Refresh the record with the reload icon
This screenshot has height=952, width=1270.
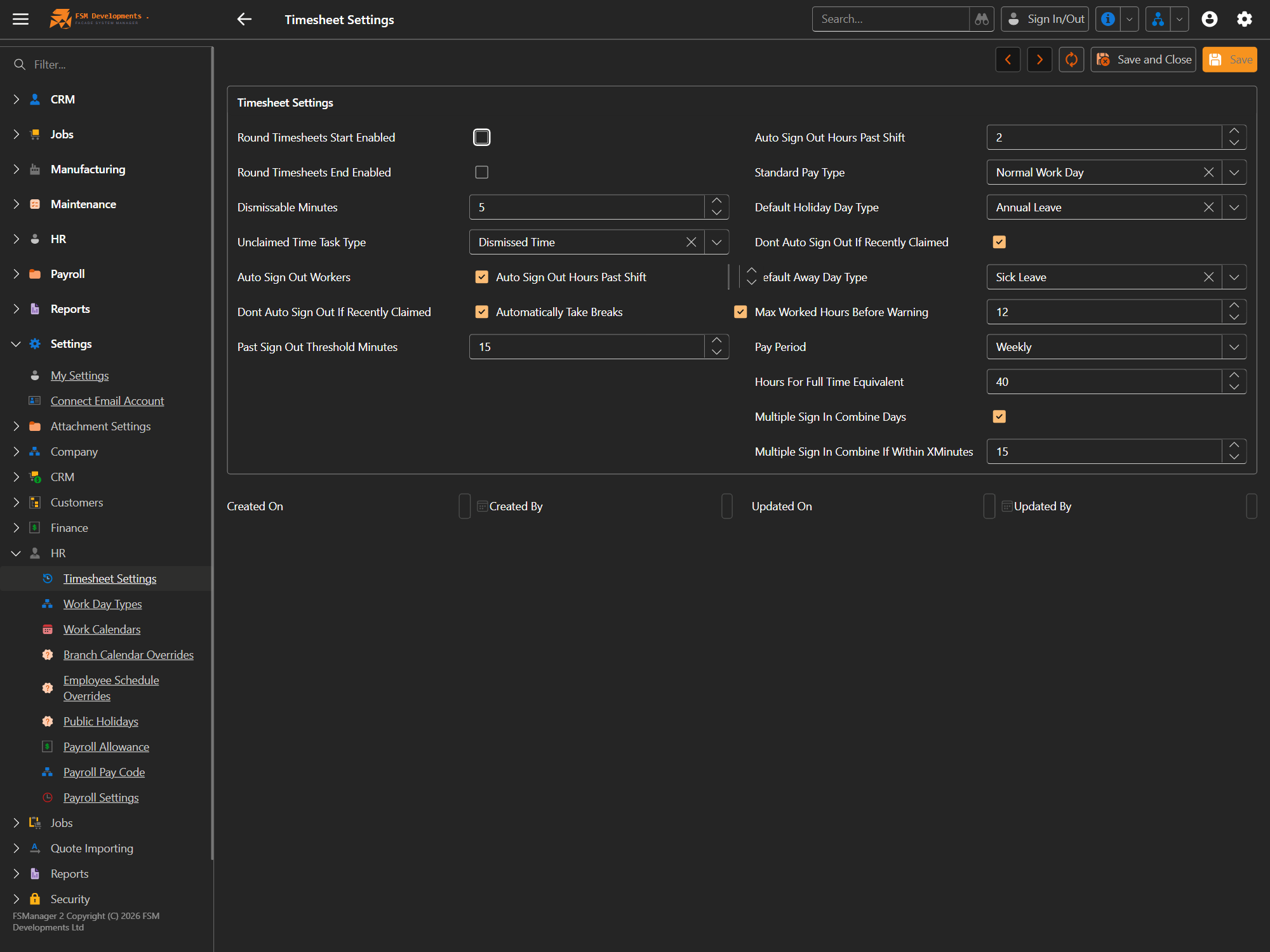pos(1071,60)
